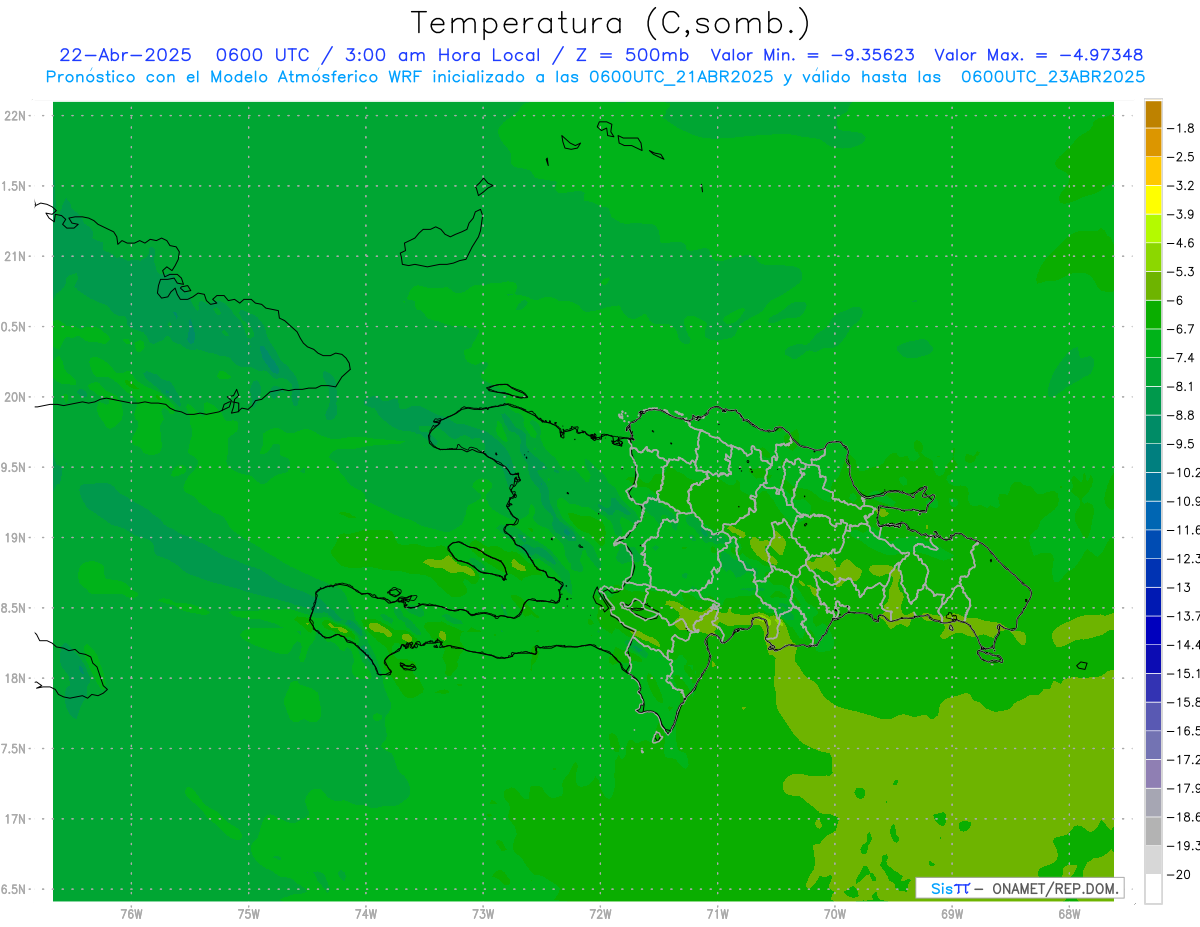Click the "22N" latitude label
This screenshot has height=927, width=1200.
[x=15, y=116]
